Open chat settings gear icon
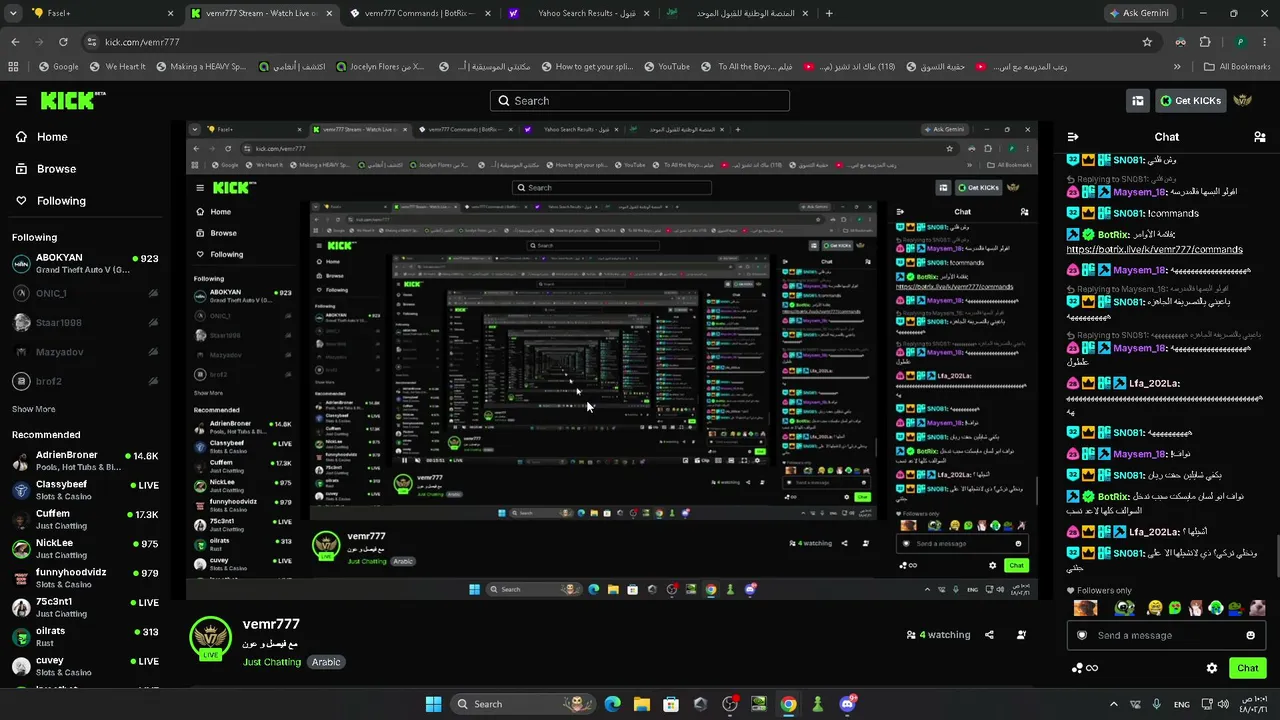Screen dimensions: 1280x720 pos(1212,668)
